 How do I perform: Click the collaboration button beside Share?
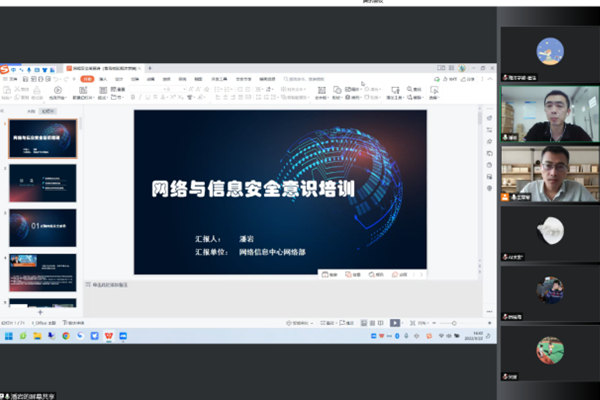tap(450, 79)
